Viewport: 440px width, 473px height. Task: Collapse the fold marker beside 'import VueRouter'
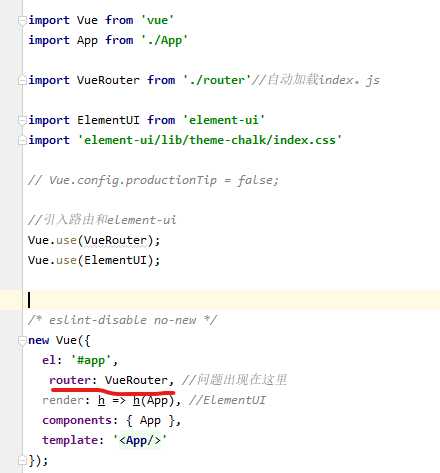click(22, 80)
